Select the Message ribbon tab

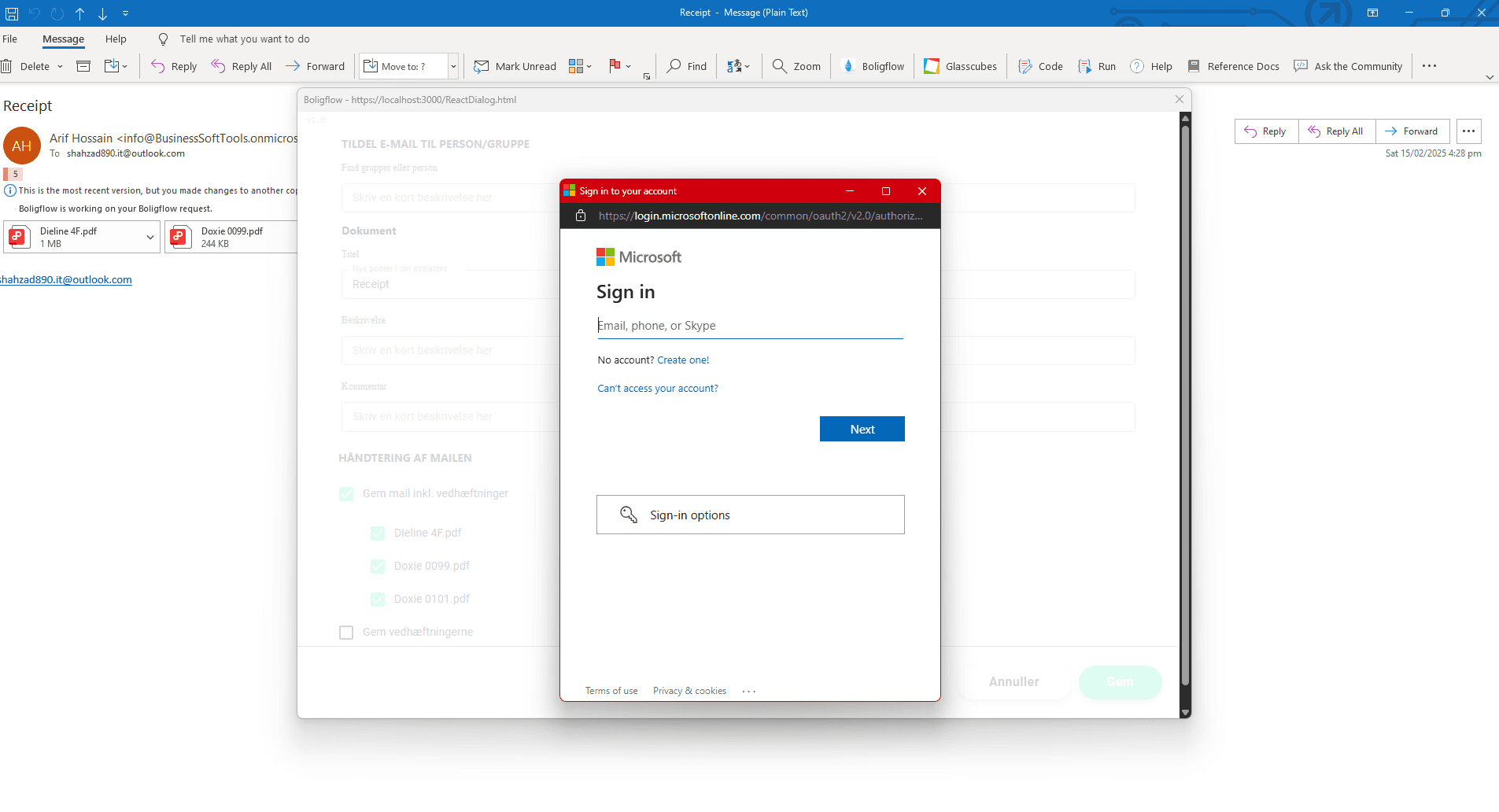63,39
